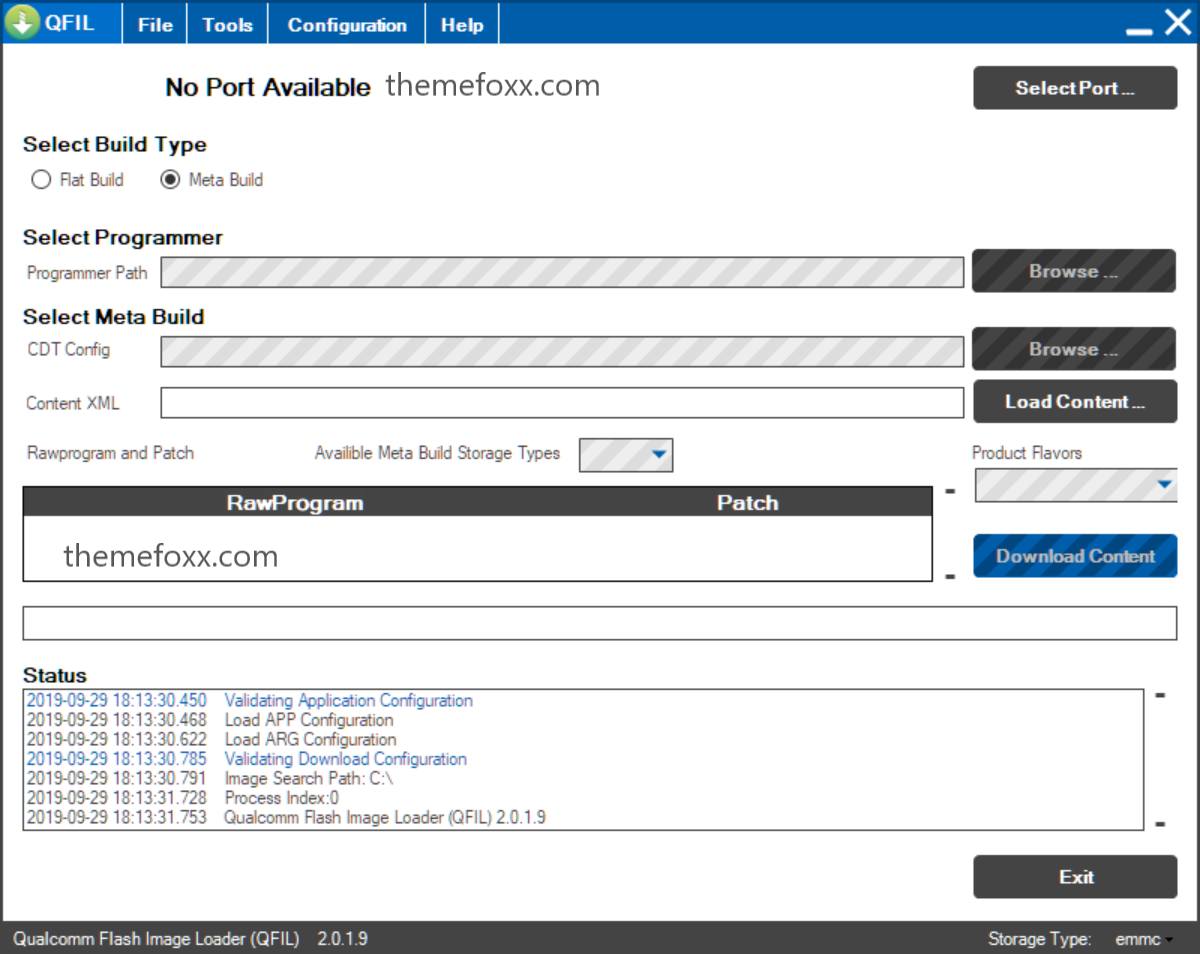Click the Storage Type label in status bar

click(1039, 939)
